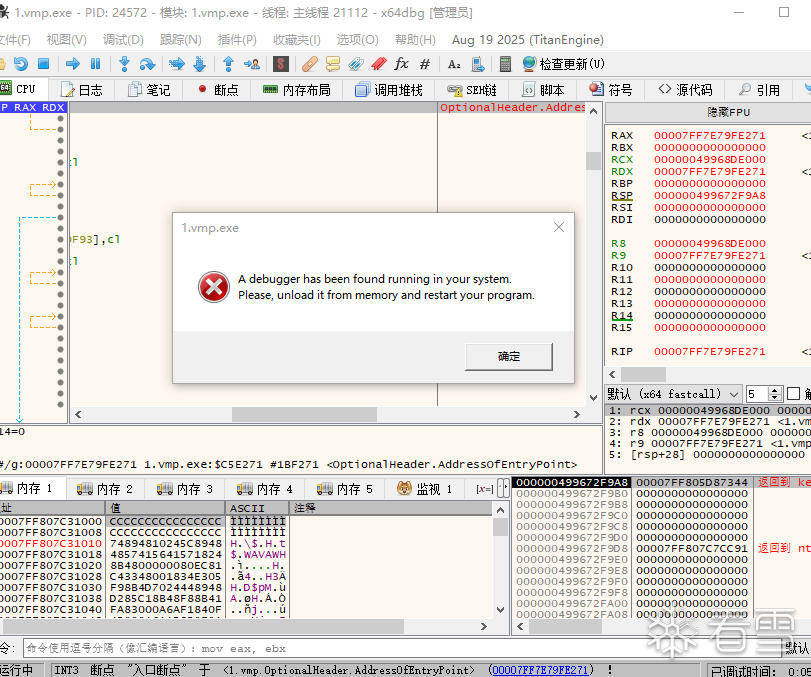Screen dimensions: 811x677
Task: Open the String references Az icon
Action: coord(454,64)
